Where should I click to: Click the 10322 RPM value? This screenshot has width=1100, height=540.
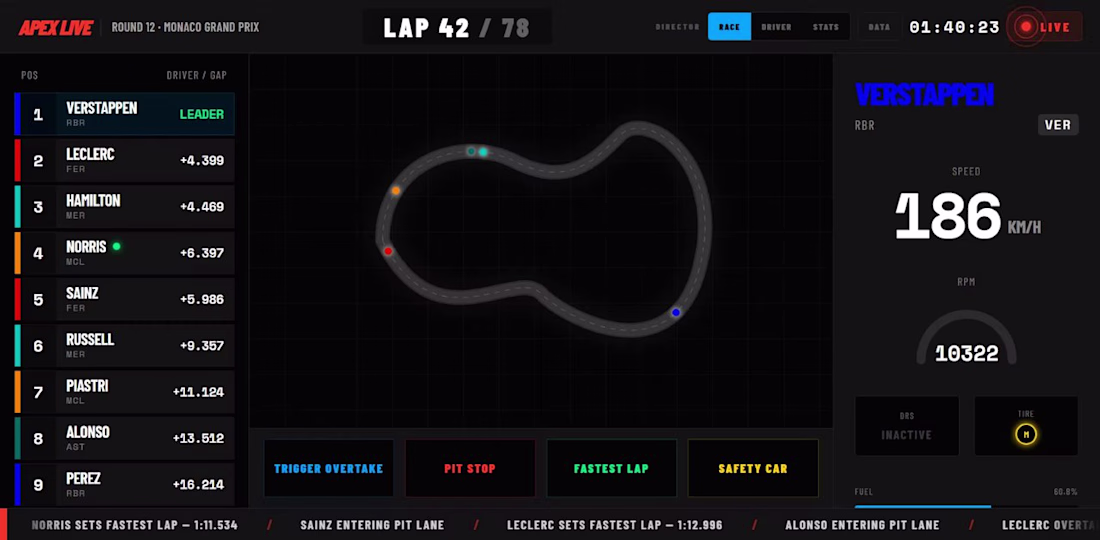click(967, 353)
